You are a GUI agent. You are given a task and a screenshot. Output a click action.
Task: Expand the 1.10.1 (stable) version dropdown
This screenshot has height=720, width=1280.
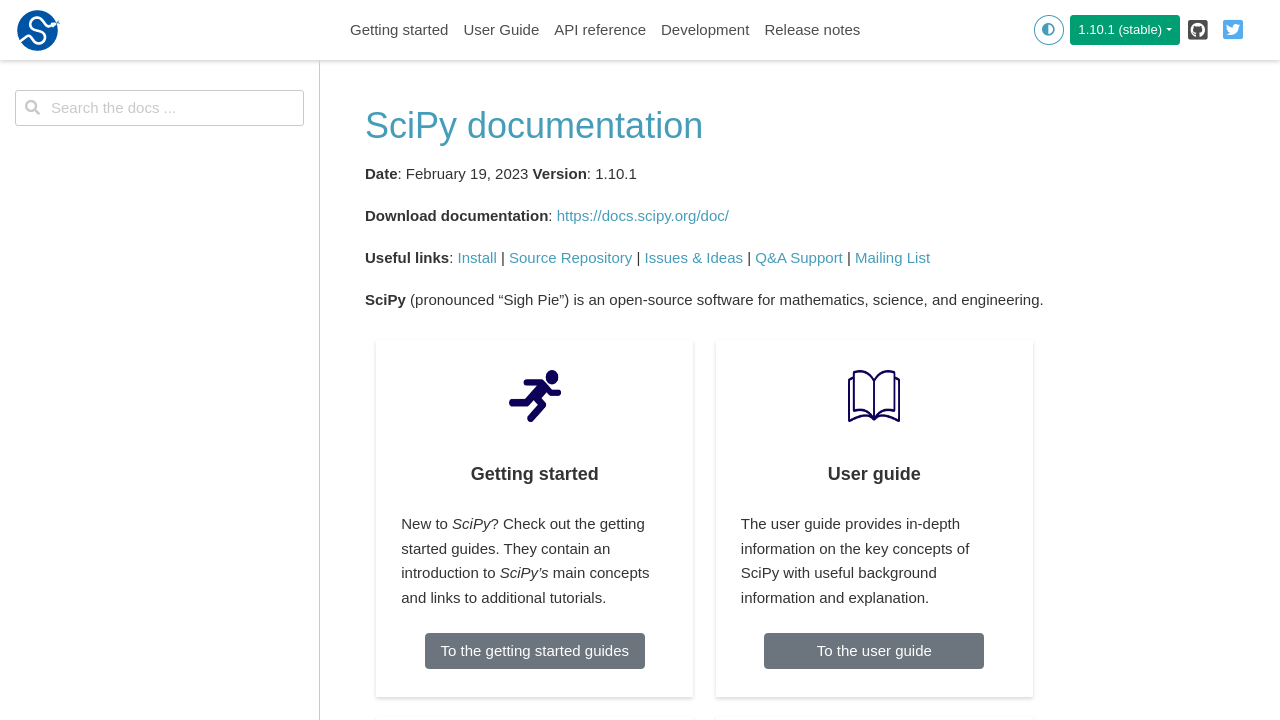pyautogui.click(x=1125, y=30)
